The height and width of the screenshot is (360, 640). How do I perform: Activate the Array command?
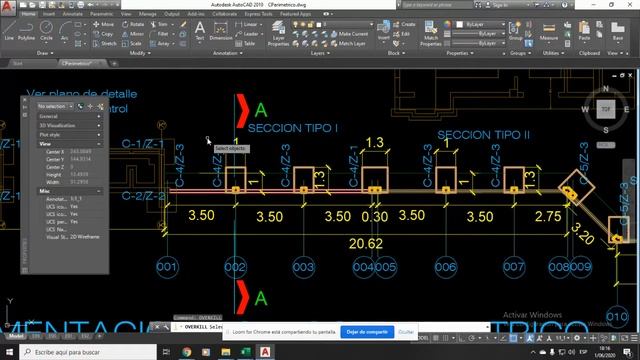pyautogui.click(x=160, y=43)
